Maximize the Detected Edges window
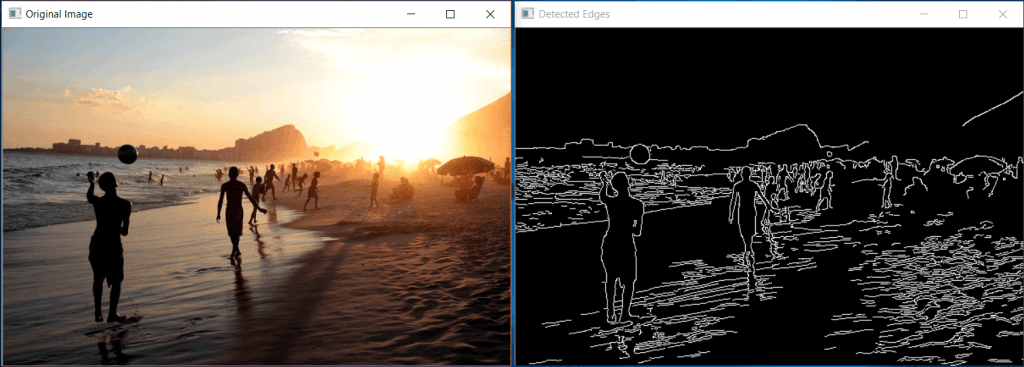The width and height of the screenshot is (1024, 367). (963, 14)
